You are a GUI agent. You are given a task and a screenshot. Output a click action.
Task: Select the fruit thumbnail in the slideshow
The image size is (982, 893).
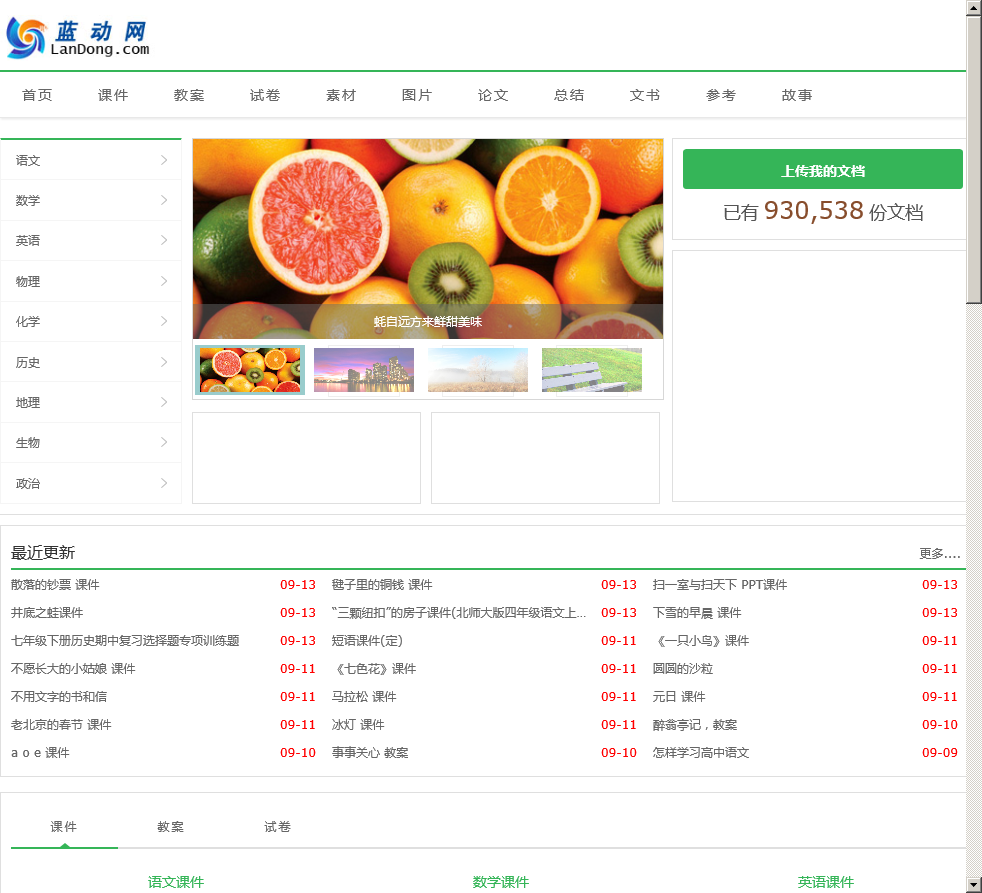[x=250, y=369]
